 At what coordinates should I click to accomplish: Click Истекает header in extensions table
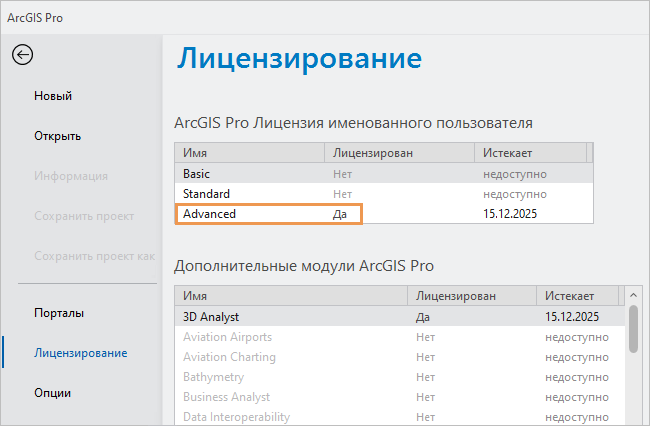coord(577,296)
